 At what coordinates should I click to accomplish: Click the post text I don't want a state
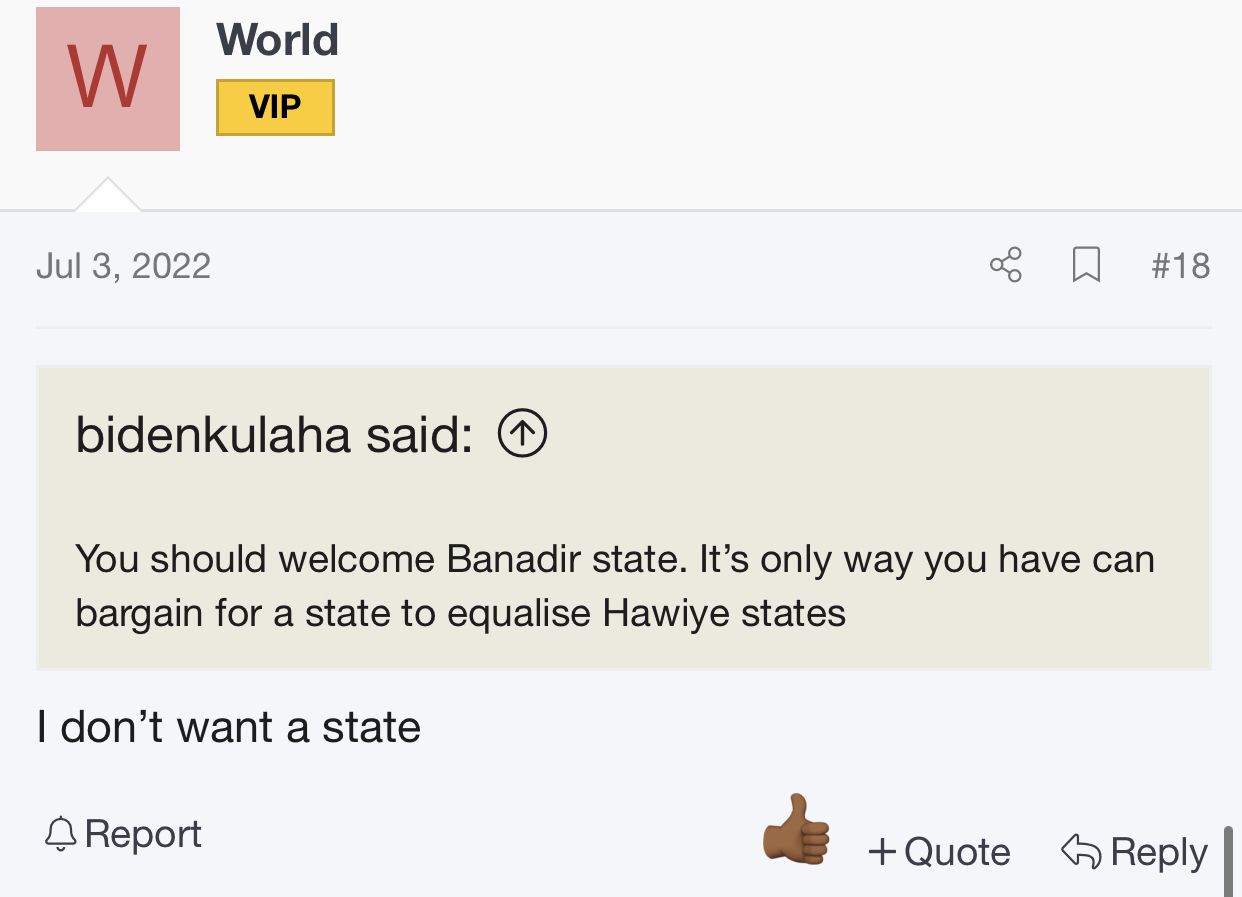coord(228,727)
